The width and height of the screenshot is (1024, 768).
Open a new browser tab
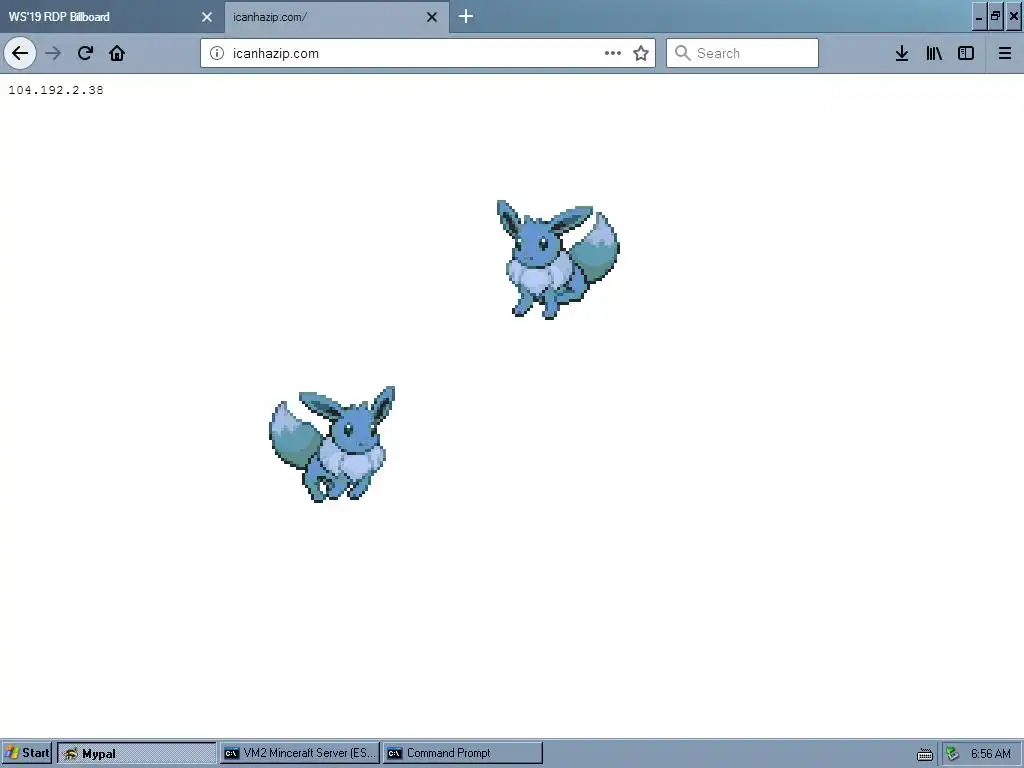click(x=466, y=16)
